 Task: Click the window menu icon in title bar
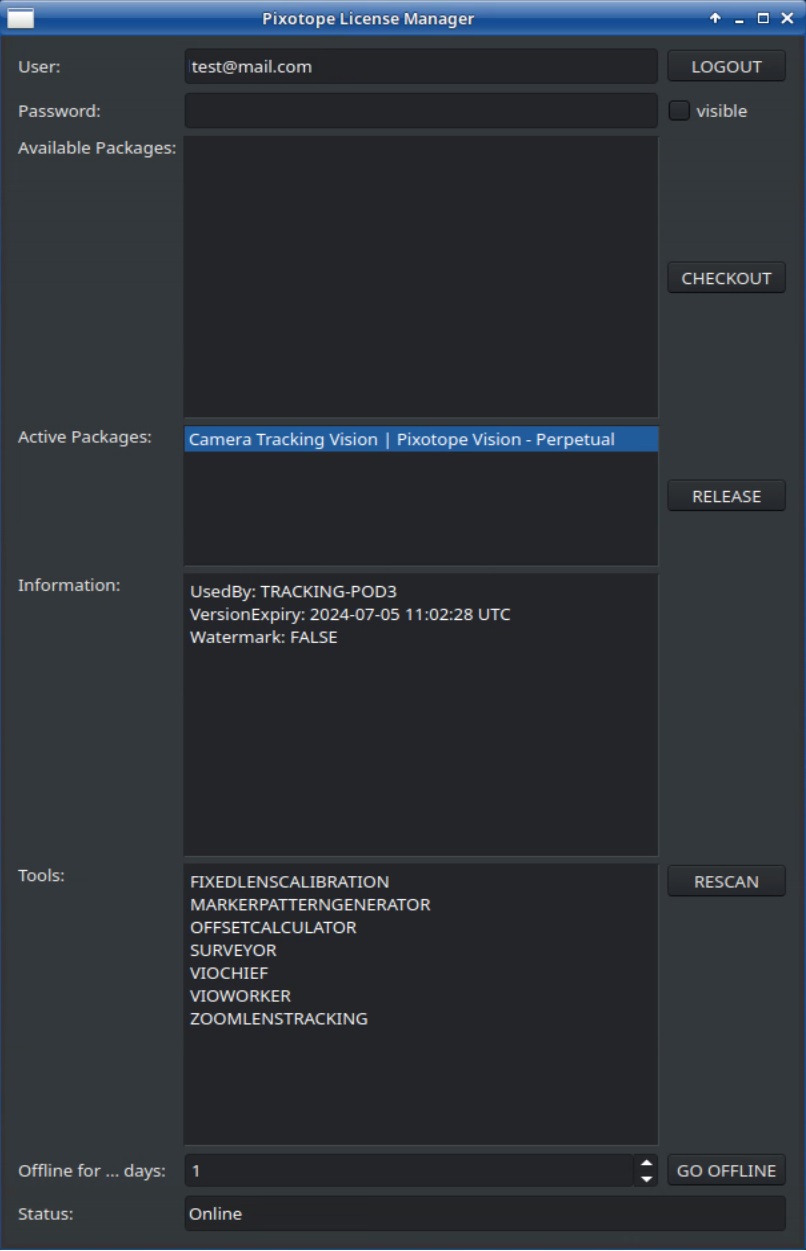[x=21, y=18]
